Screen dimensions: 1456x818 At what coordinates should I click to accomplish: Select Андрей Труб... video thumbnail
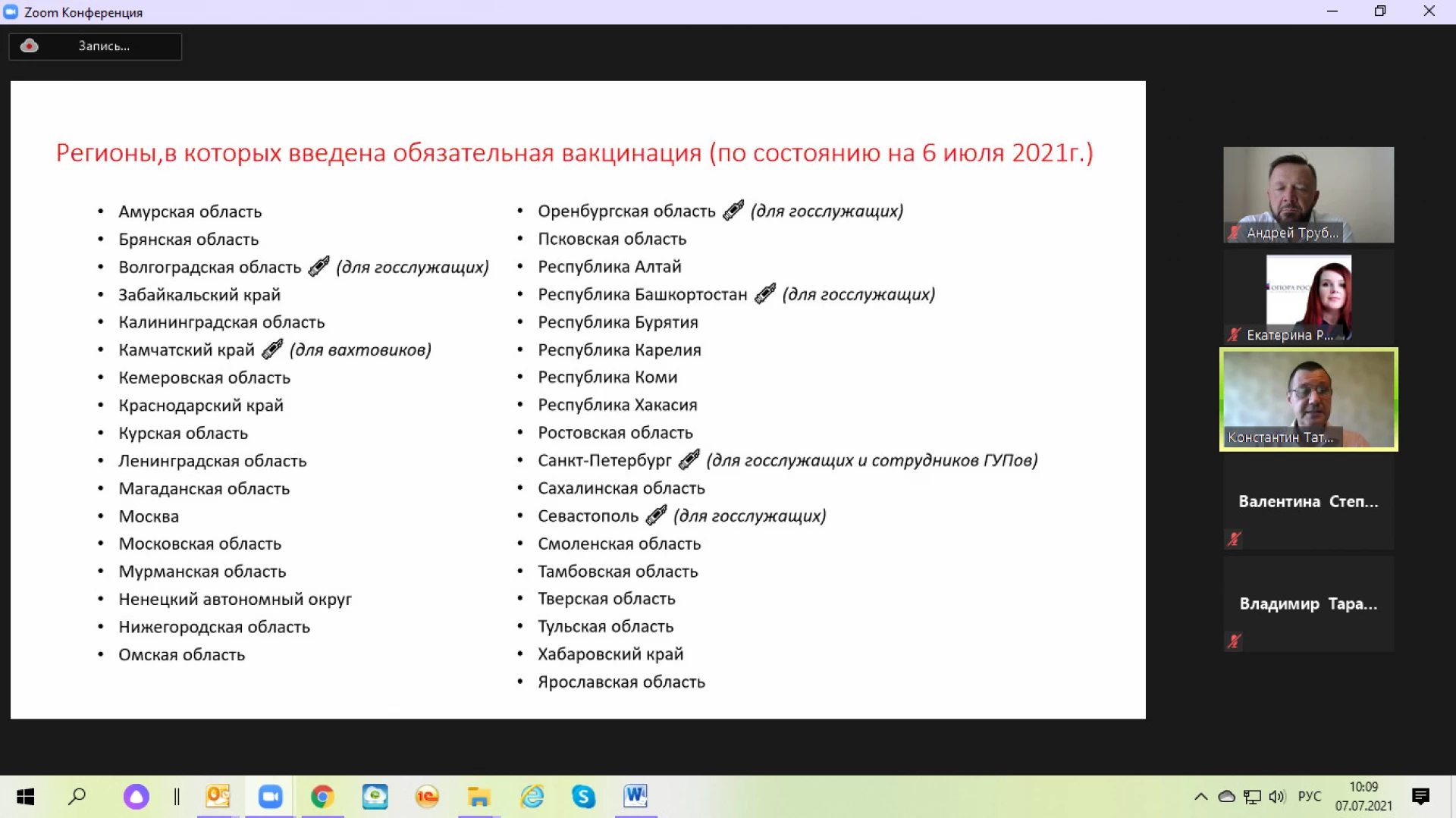click(x=1308, y=195)
